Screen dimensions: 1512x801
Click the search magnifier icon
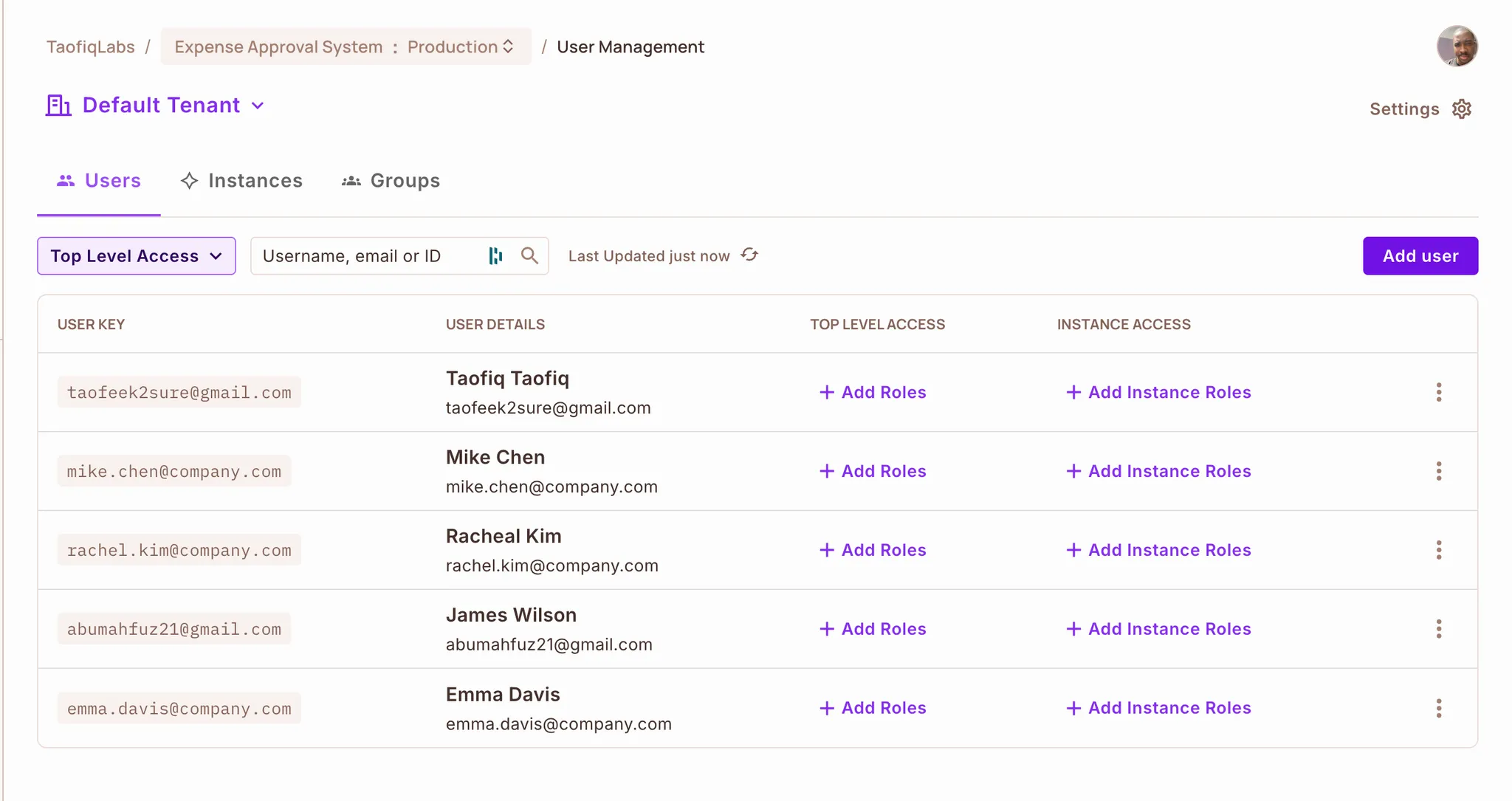coord(529,255)
